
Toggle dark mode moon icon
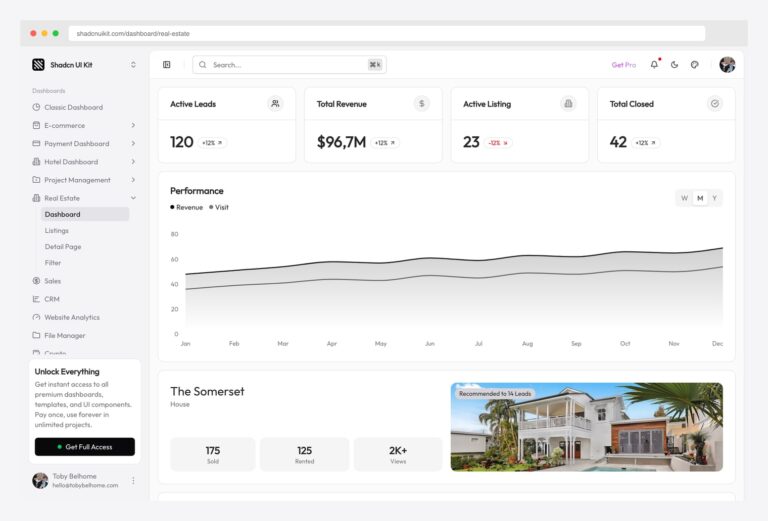674,65
